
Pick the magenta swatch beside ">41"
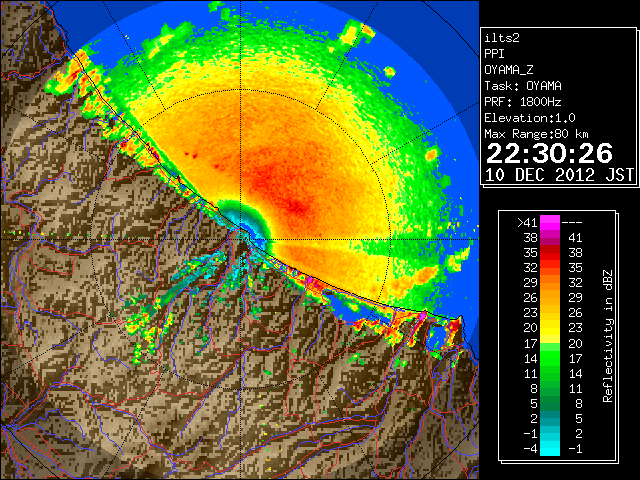click(x=550, y=223)
